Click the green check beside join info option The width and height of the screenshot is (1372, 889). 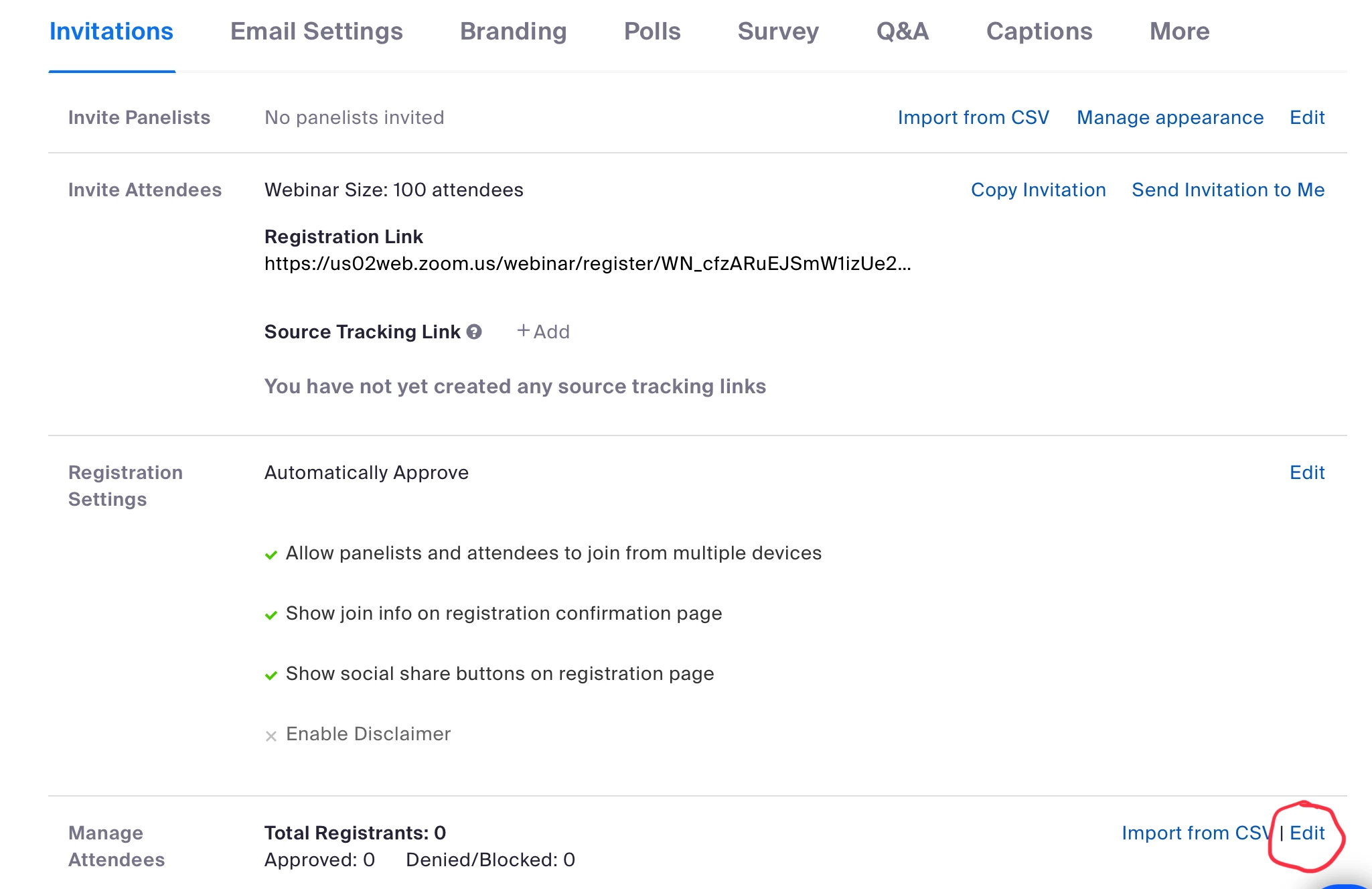click(271, 615)
